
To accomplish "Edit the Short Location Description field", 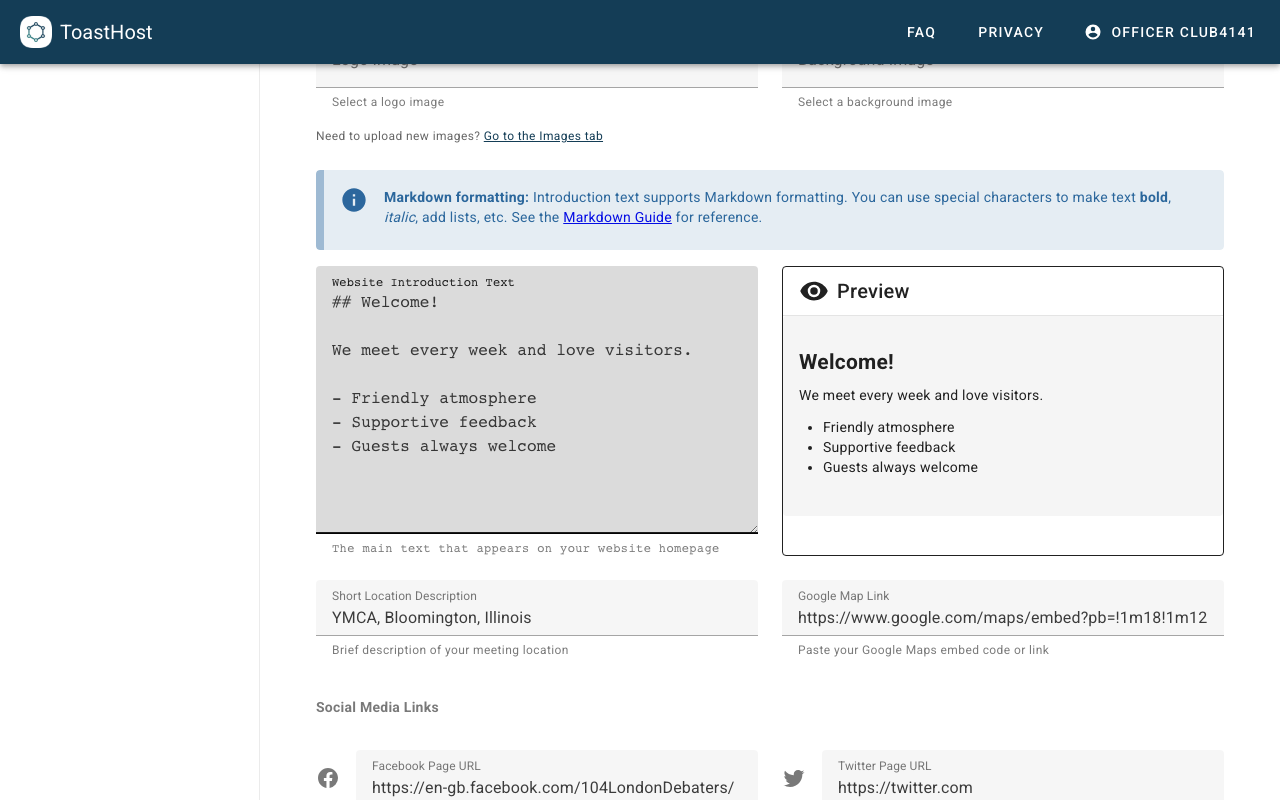I will point(537,617).
